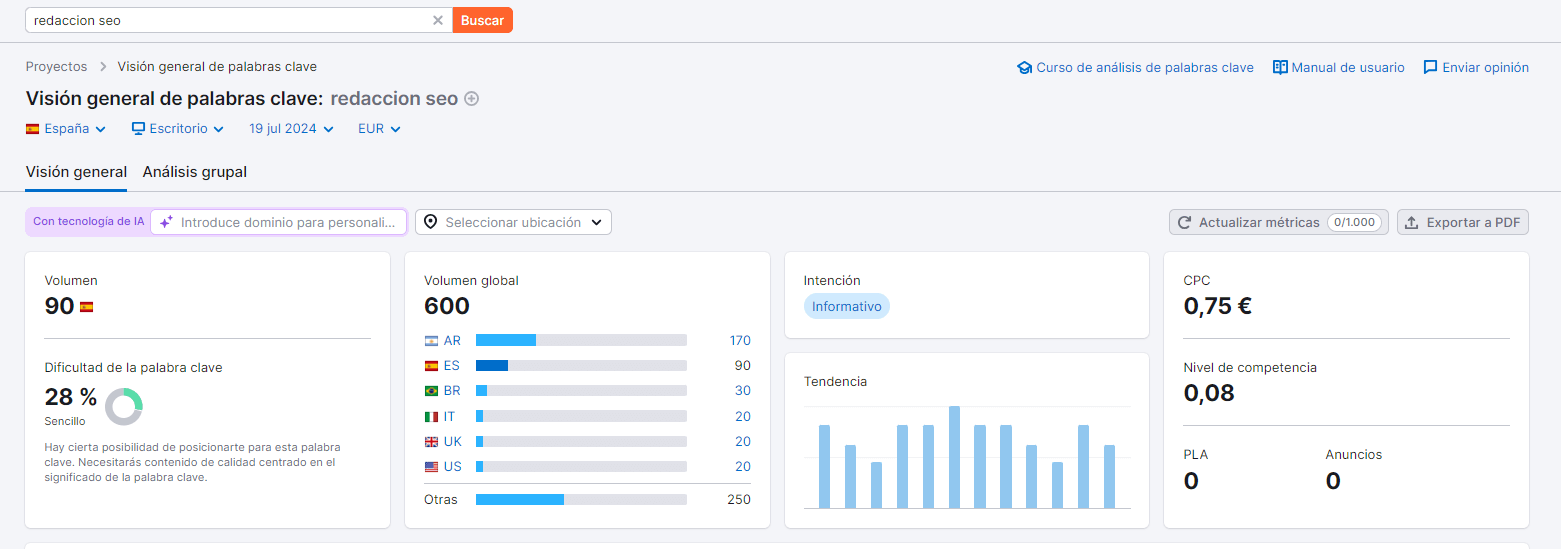Open Curso de análisis de palabras clave
Viewport: 1561px width, 549px height.
1144,68
